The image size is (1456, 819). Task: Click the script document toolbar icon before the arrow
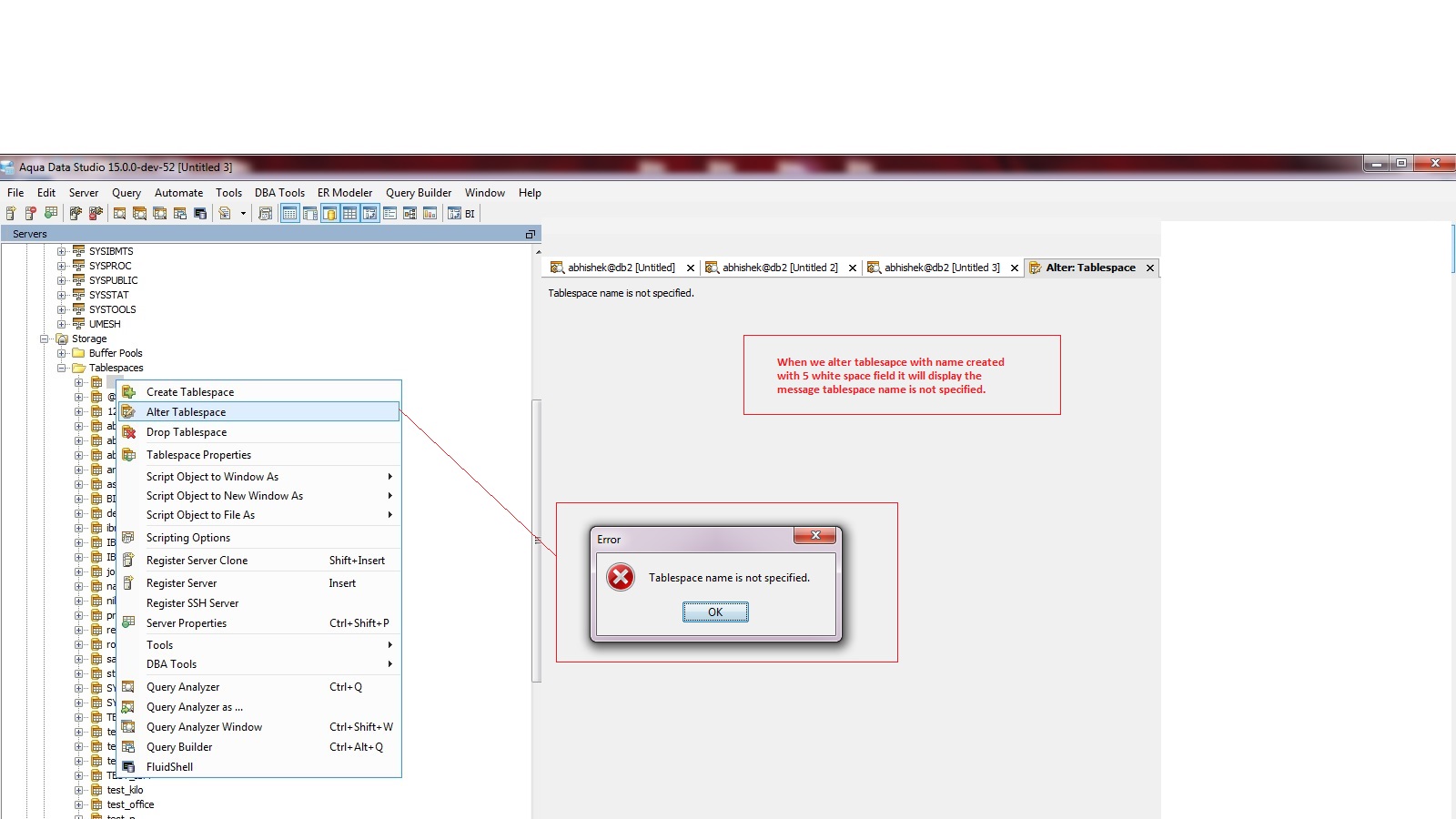point(225,214)
